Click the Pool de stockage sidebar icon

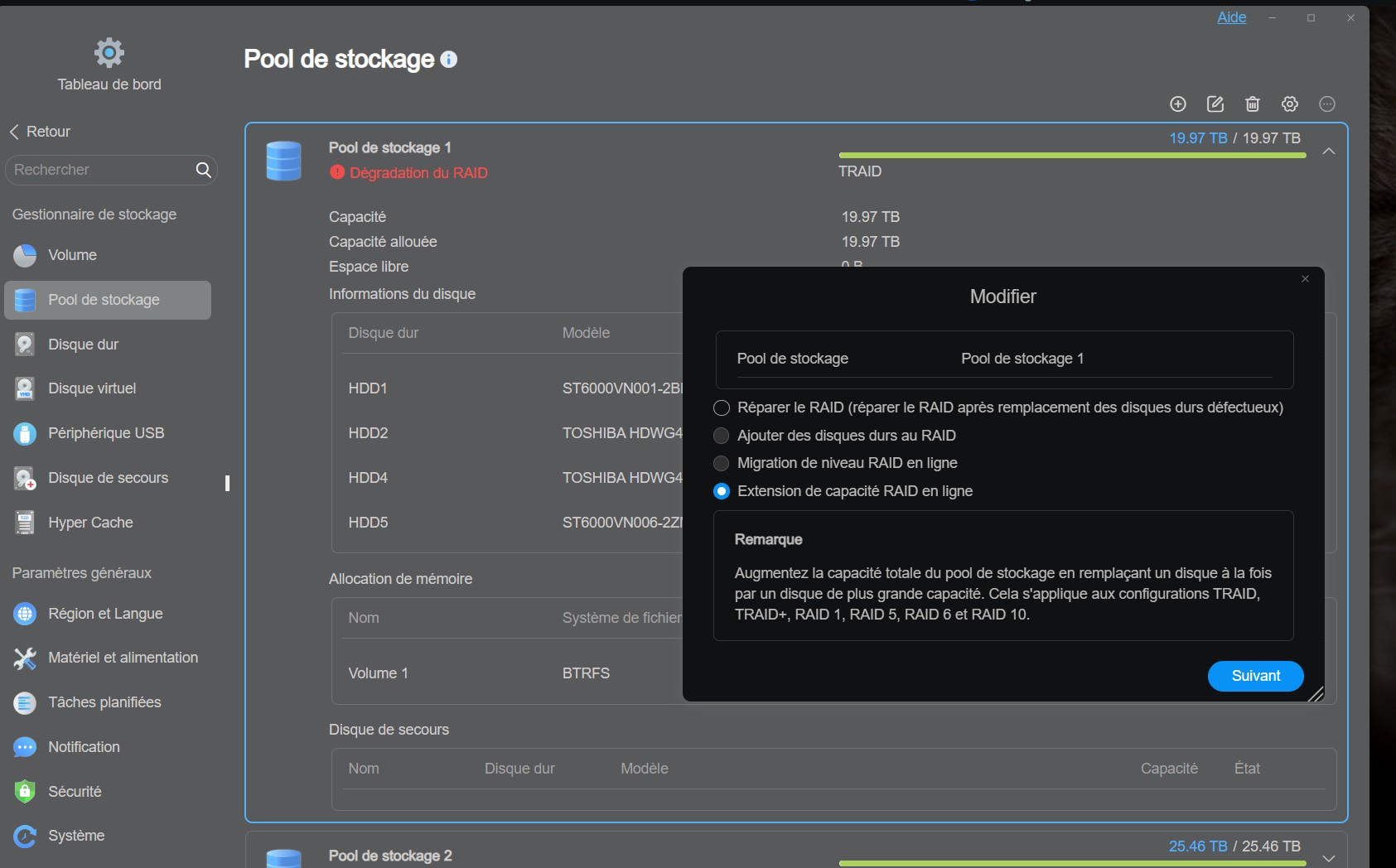25,300
